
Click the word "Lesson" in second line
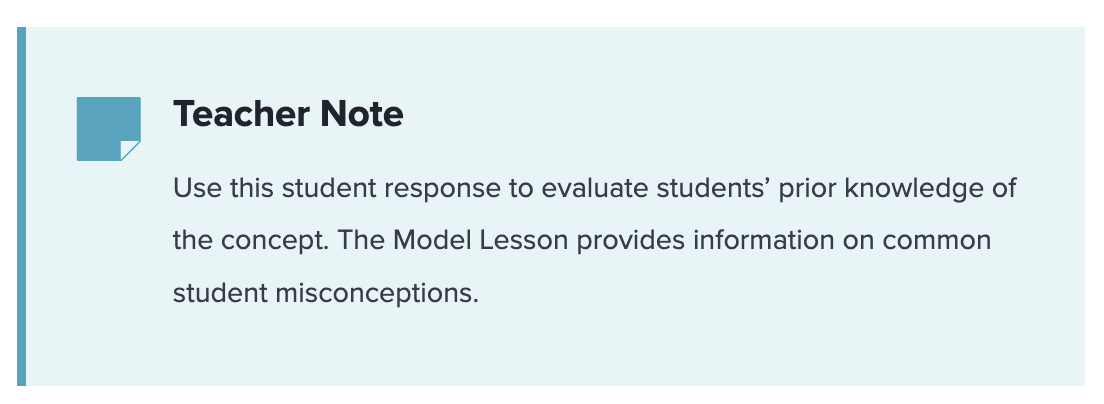point(523,241)
